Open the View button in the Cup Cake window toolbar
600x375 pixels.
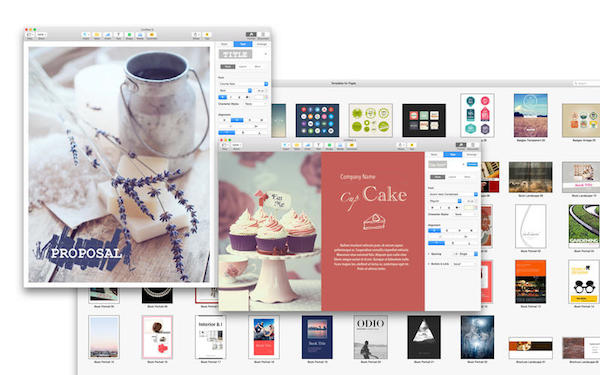pyautogui.click(x=225, y=145)
